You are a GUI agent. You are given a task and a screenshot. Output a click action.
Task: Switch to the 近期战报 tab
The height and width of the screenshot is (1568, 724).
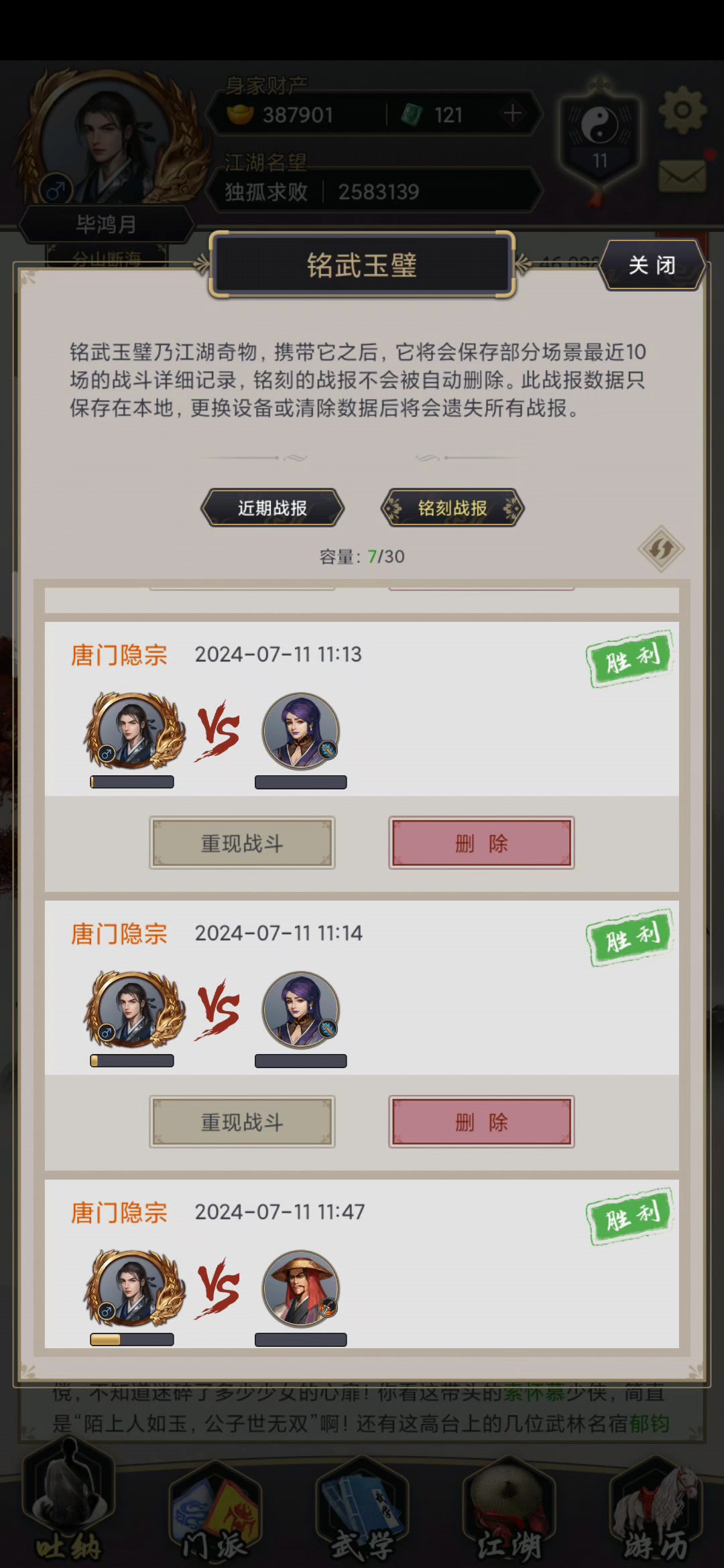[272, 508]
